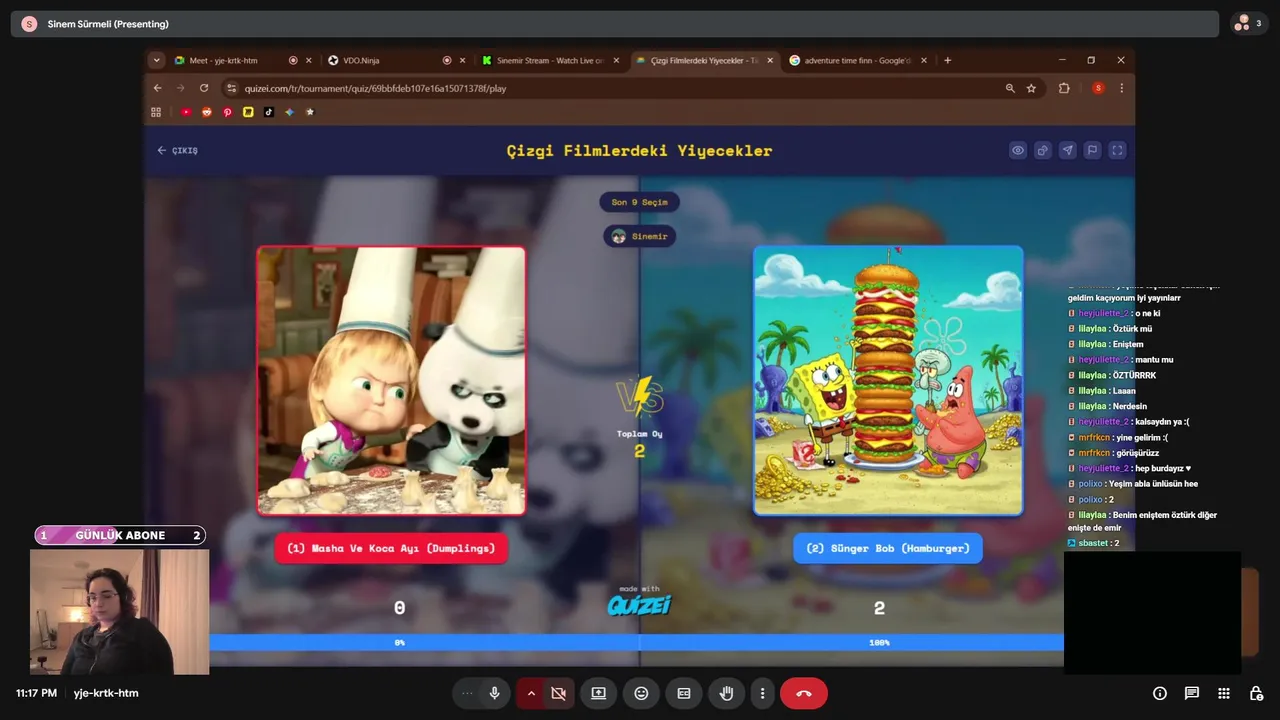Reload the quizei page
The image size is (1280, 720).
click(204, 88)
